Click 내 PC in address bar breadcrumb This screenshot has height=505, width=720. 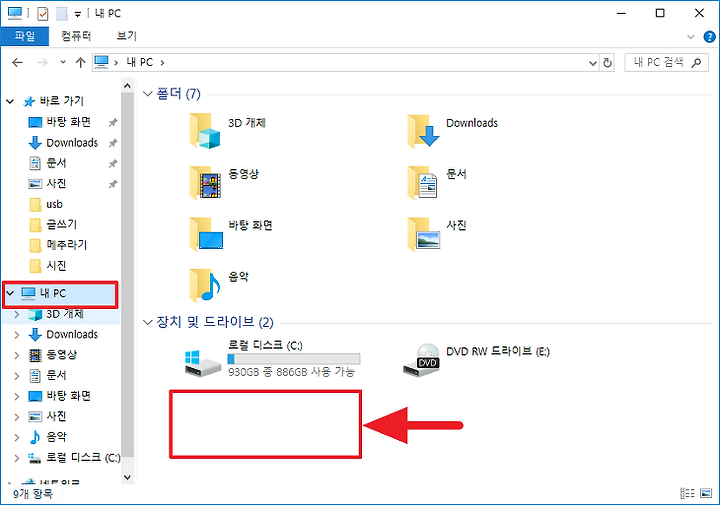[140, 62]
